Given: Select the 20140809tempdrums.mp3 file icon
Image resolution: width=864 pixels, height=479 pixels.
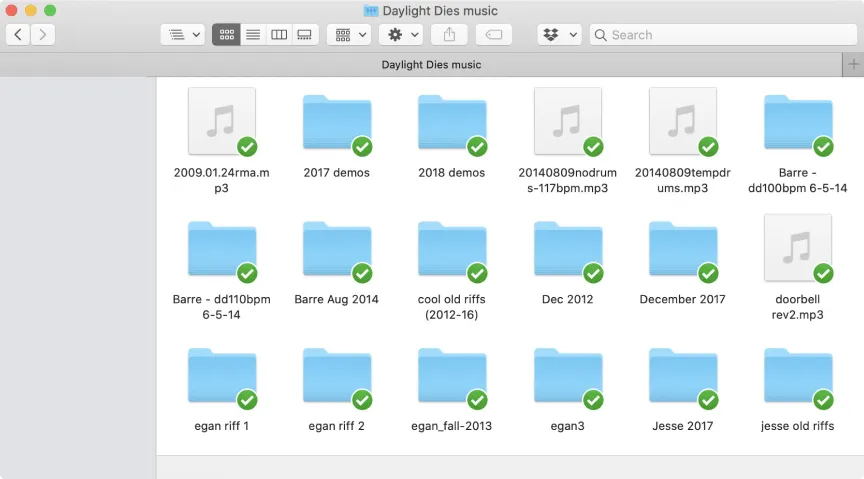Looking at the screenshot, I should click(x=683, y=121).
